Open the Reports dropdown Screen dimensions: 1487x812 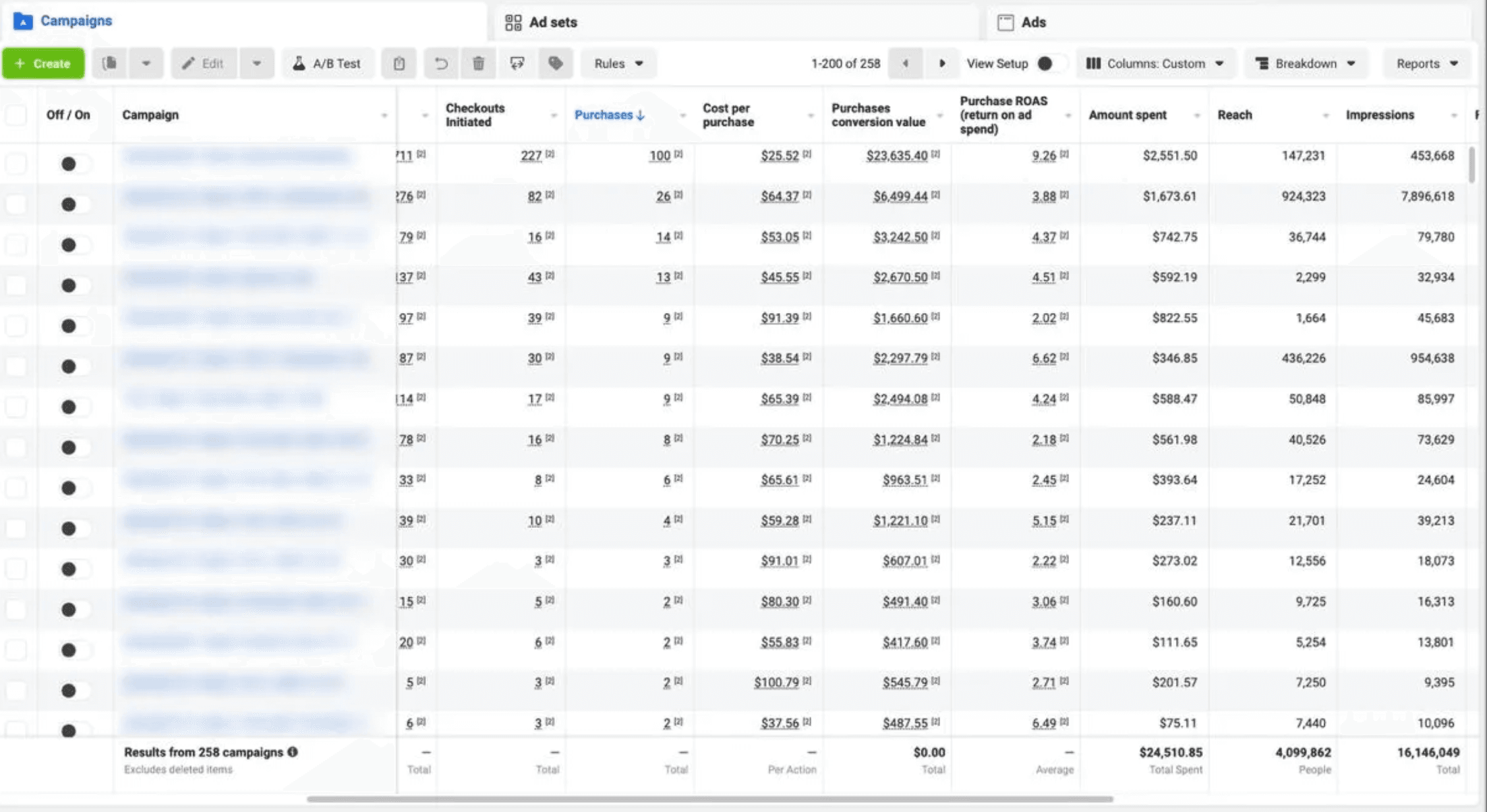pos(1426,63)
